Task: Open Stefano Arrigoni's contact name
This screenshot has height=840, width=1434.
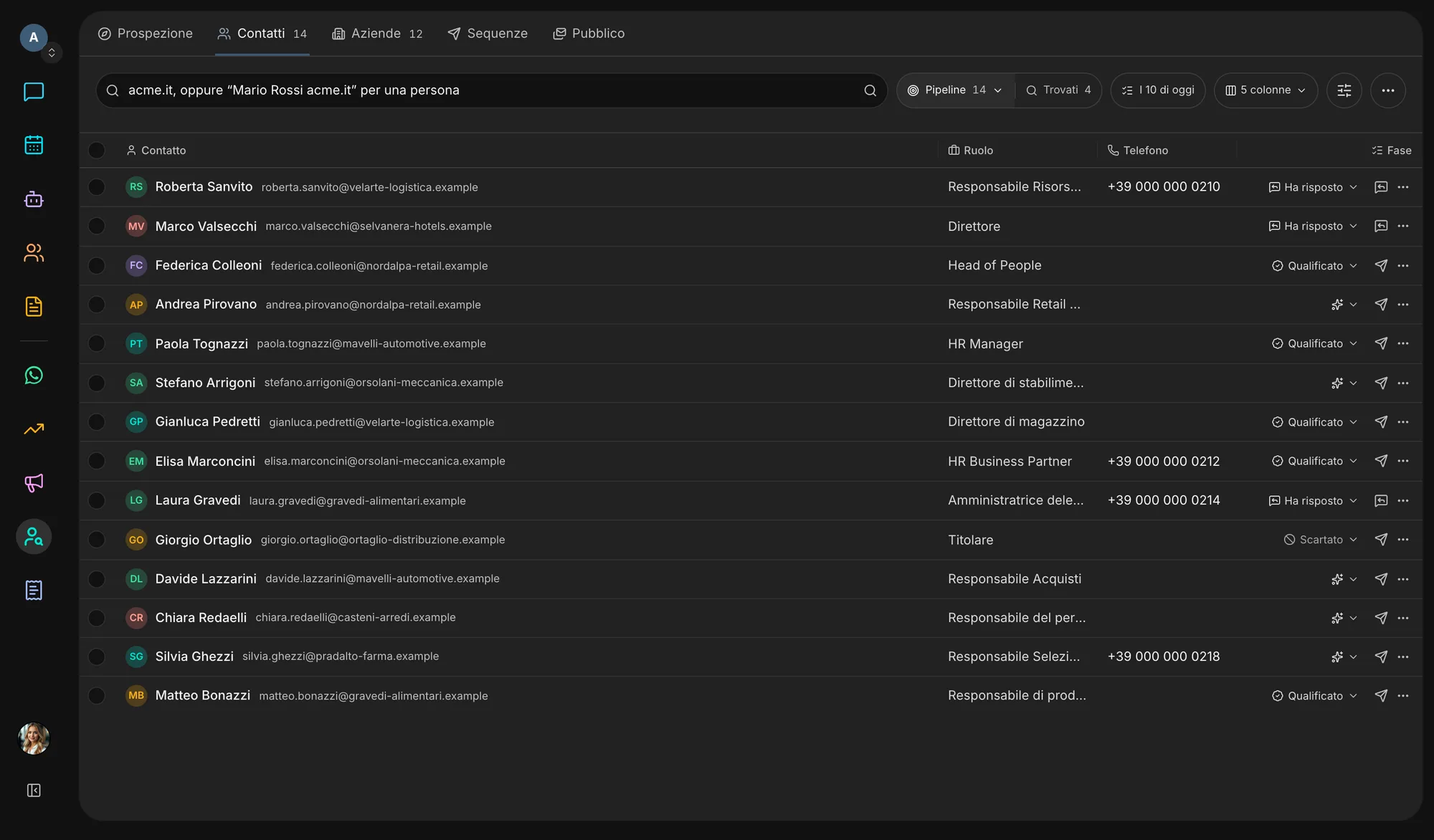Action: point(205,383)
